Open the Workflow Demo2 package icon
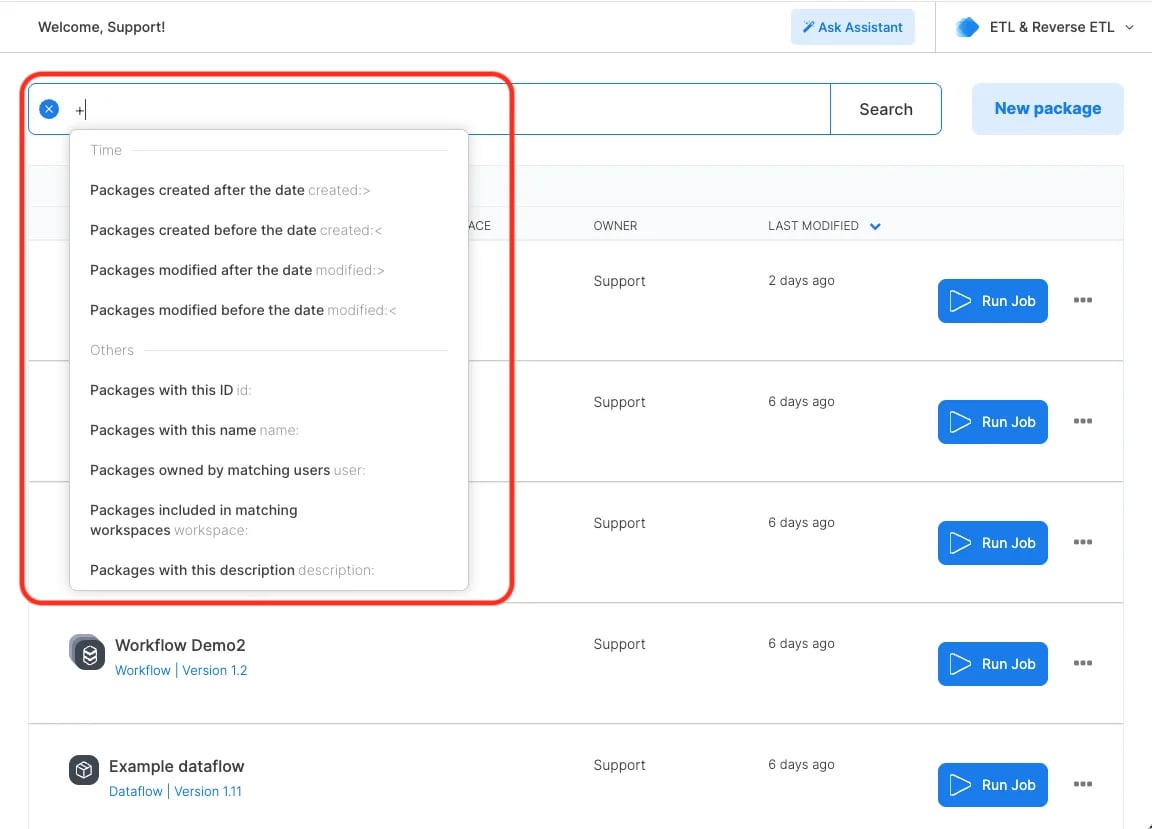Viewport: 1152px width, 829px height. click(87, 652)
